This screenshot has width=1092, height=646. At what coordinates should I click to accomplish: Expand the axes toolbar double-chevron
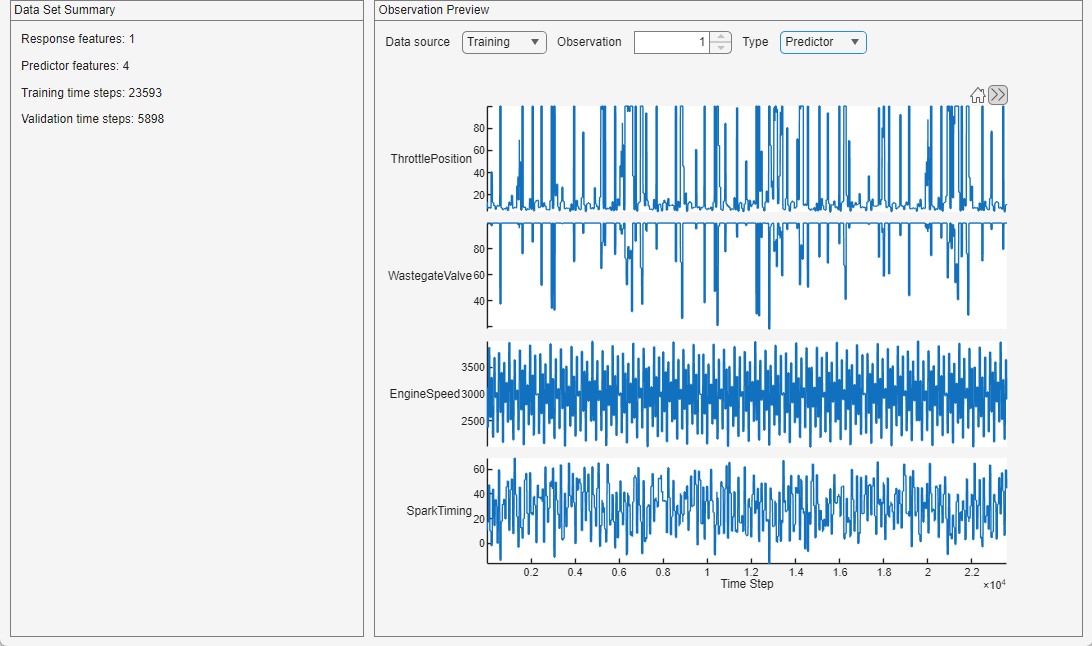pyautogui.click(x=998, y=94)
